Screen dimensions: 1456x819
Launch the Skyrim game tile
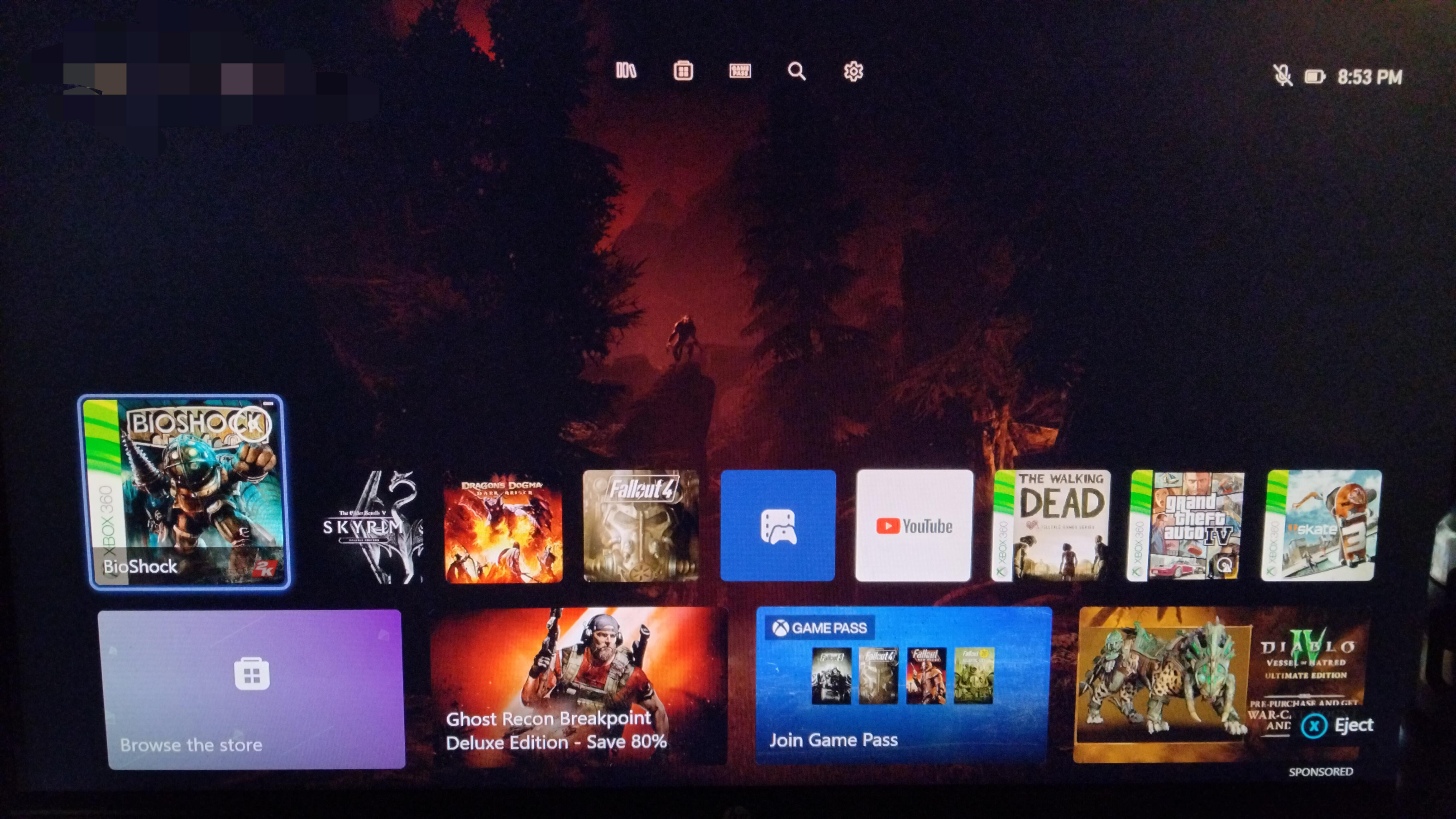tap(372, 527)
